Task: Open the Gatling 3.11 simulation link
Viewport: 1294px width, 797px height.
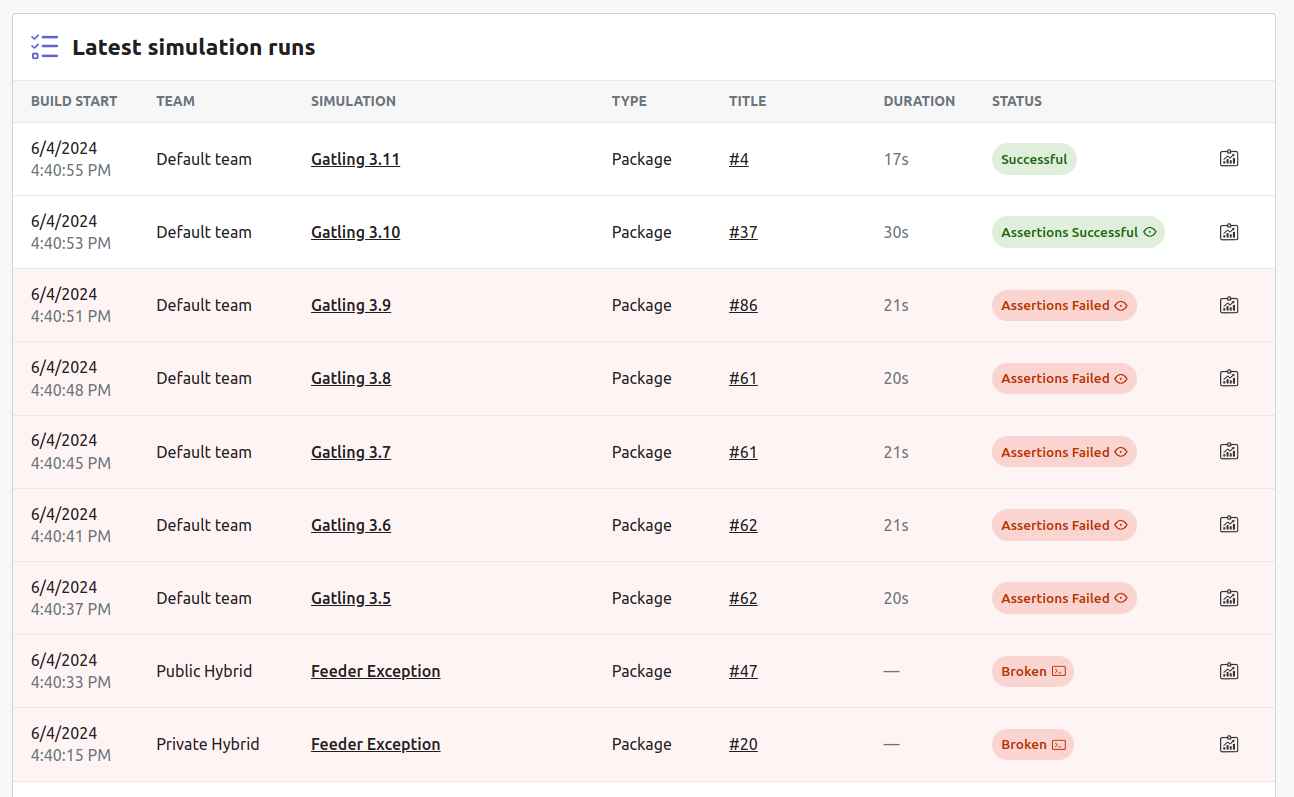Action: pyautogui.click(x=355, y=159)
